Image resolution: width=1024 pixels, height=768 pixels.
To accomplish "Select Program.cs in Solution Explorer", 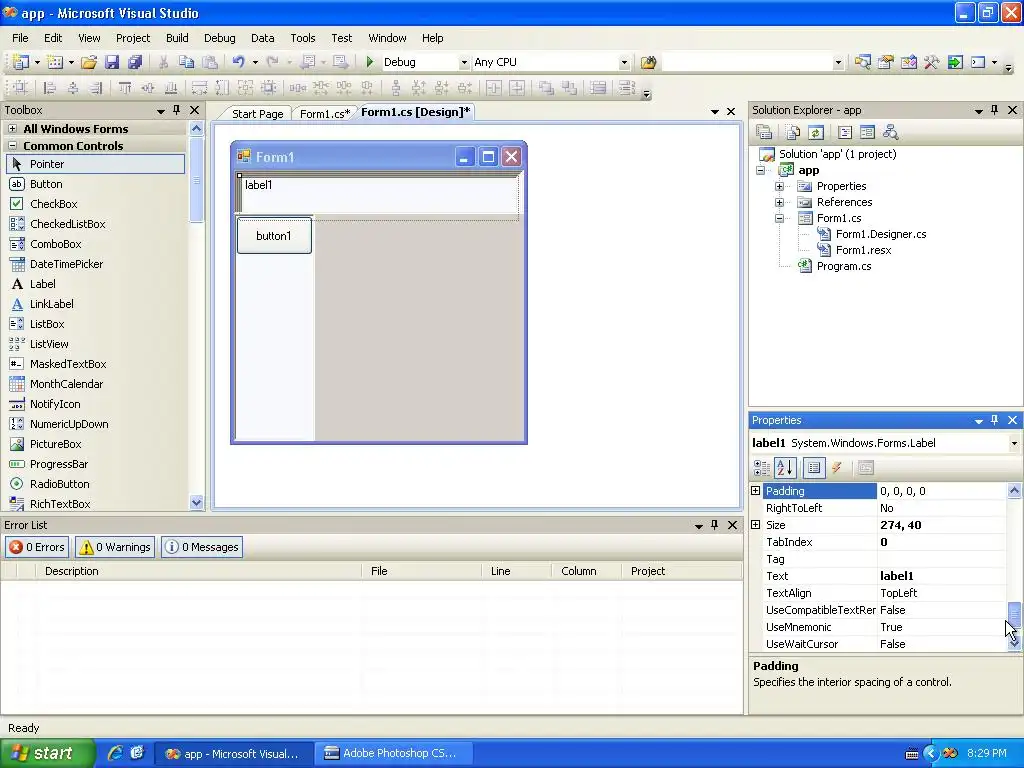I will 844,266.
